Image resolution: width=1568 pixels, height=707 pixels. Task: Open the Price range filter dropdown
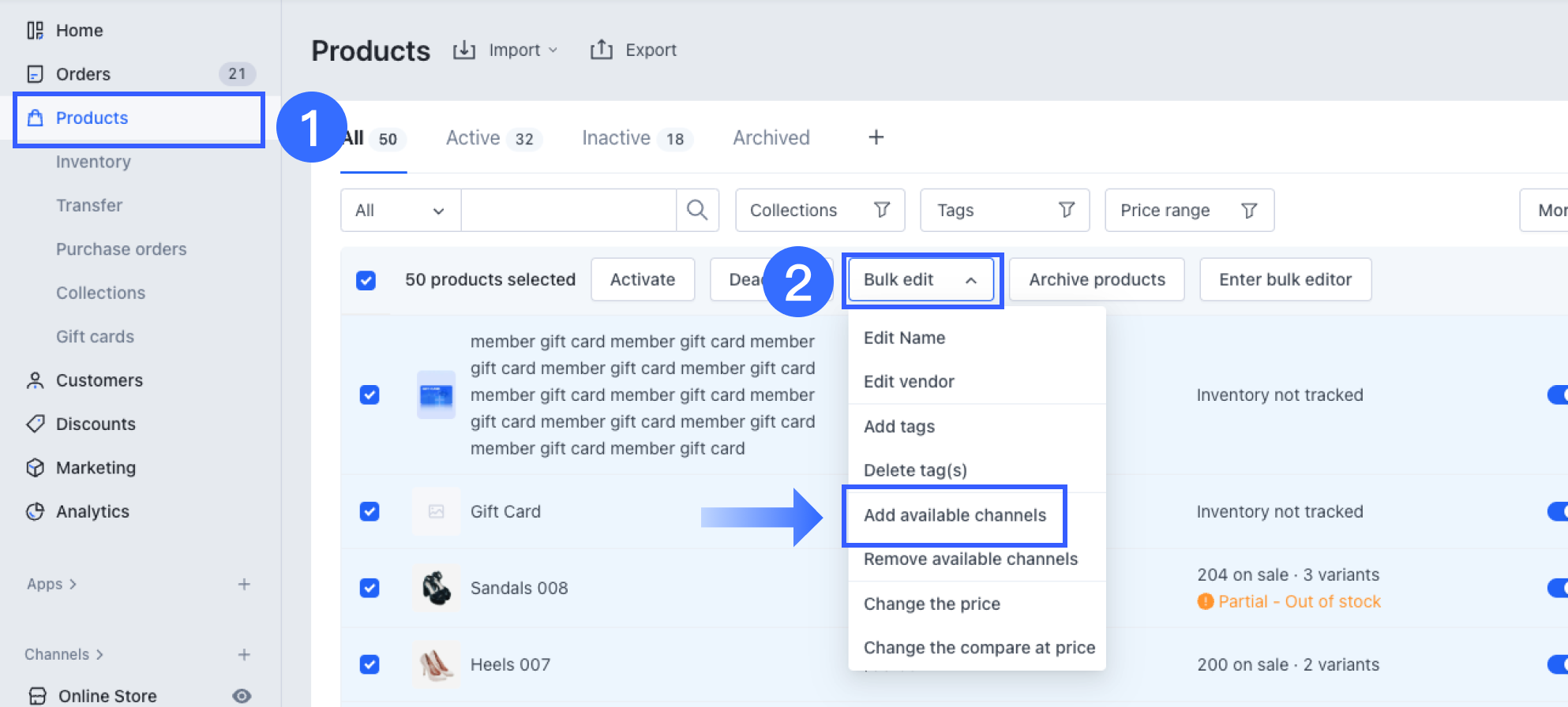coord(1188,210)
